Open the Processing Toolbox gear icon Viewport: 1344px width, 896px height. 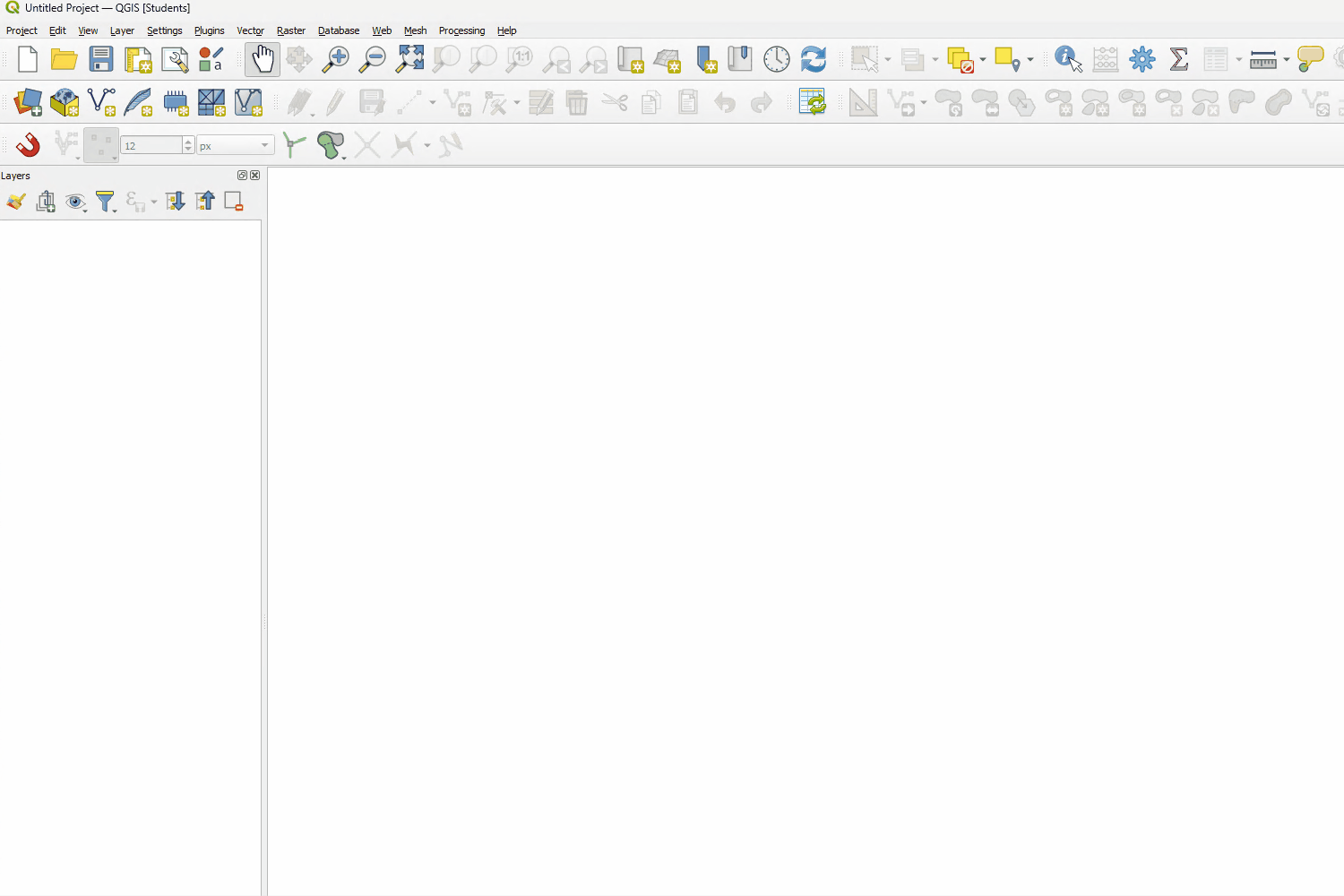[x=1142, y=60]
